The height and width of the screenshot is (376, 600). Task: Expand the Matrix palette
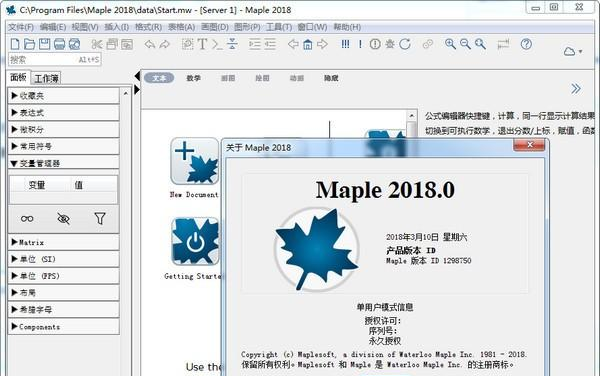[64, 242]
